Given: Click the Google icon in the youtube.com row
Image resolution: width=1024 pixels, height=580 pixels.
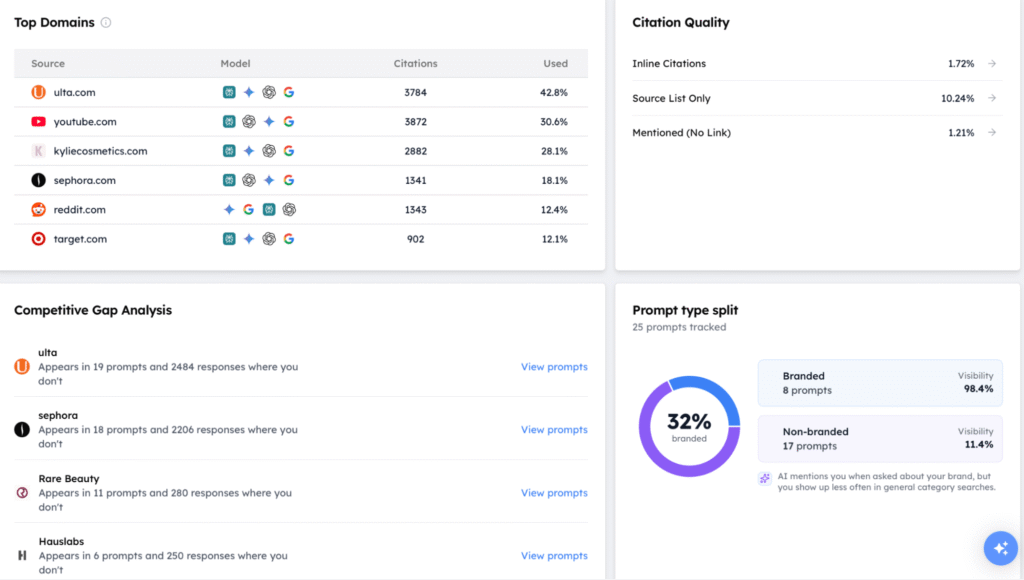Looking at the screenshot, I should pyautogui.click(x=289, y=121).
